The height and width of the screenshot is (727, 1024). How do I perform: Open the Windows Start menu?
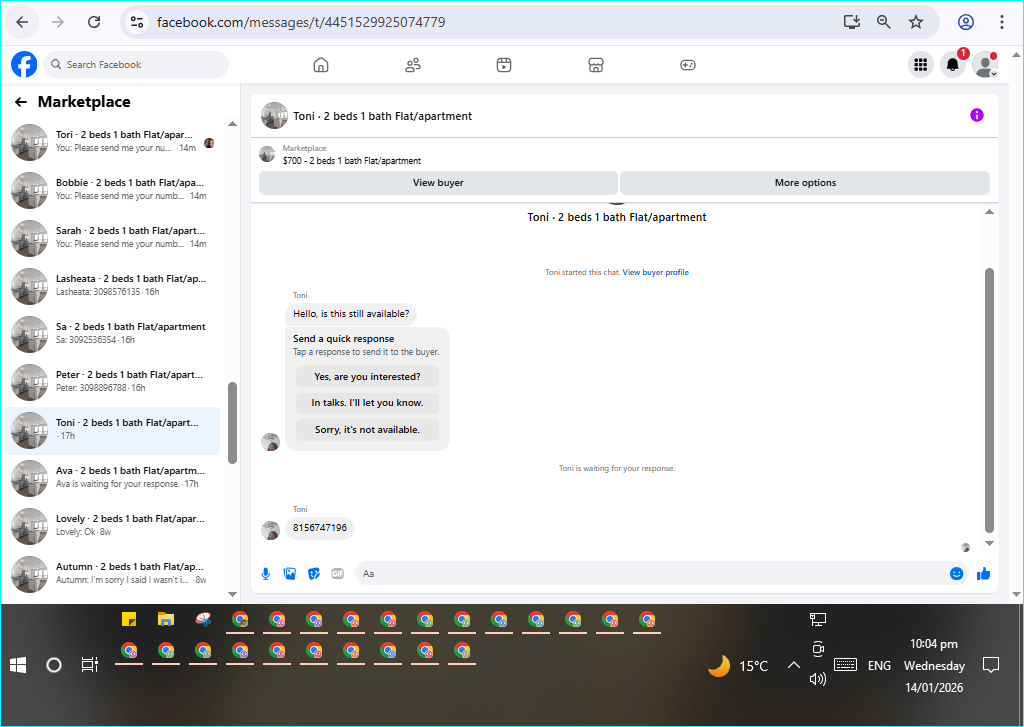[18, 665]
